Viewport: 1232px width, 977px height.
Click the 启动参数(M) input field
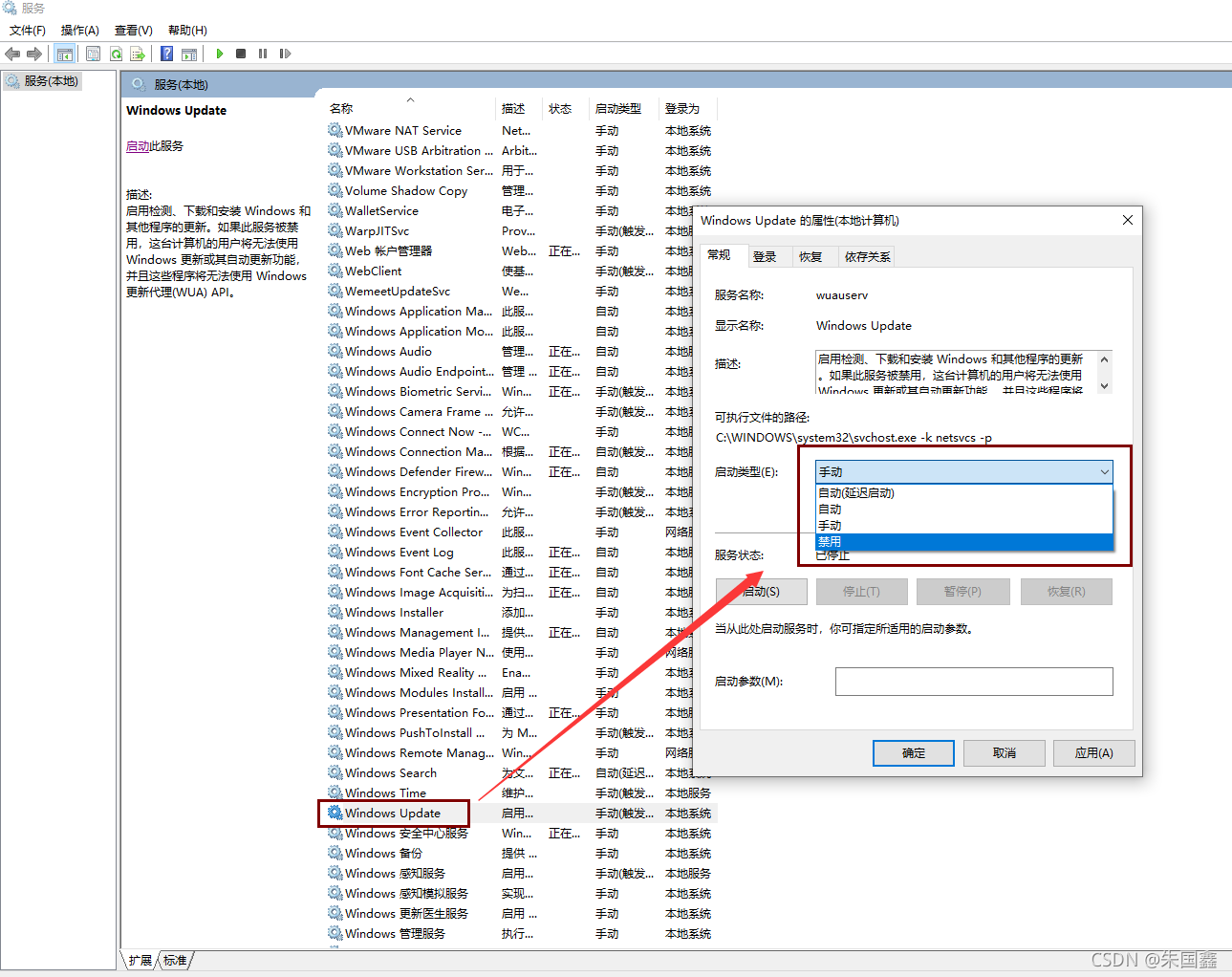coord(974,682)
